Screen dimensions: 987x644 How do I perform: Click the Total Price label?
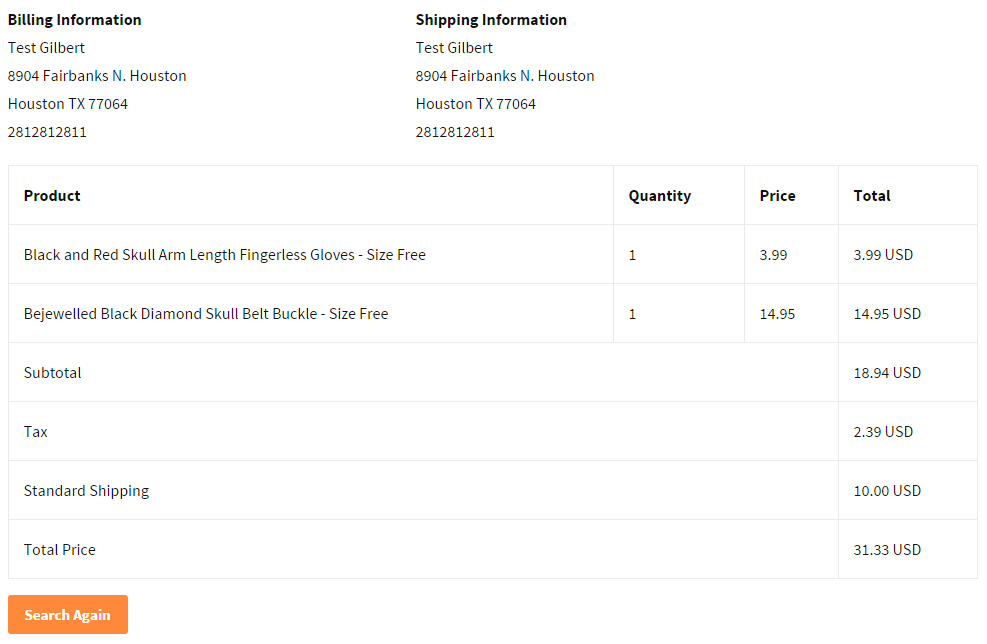[x=60, y=550]
